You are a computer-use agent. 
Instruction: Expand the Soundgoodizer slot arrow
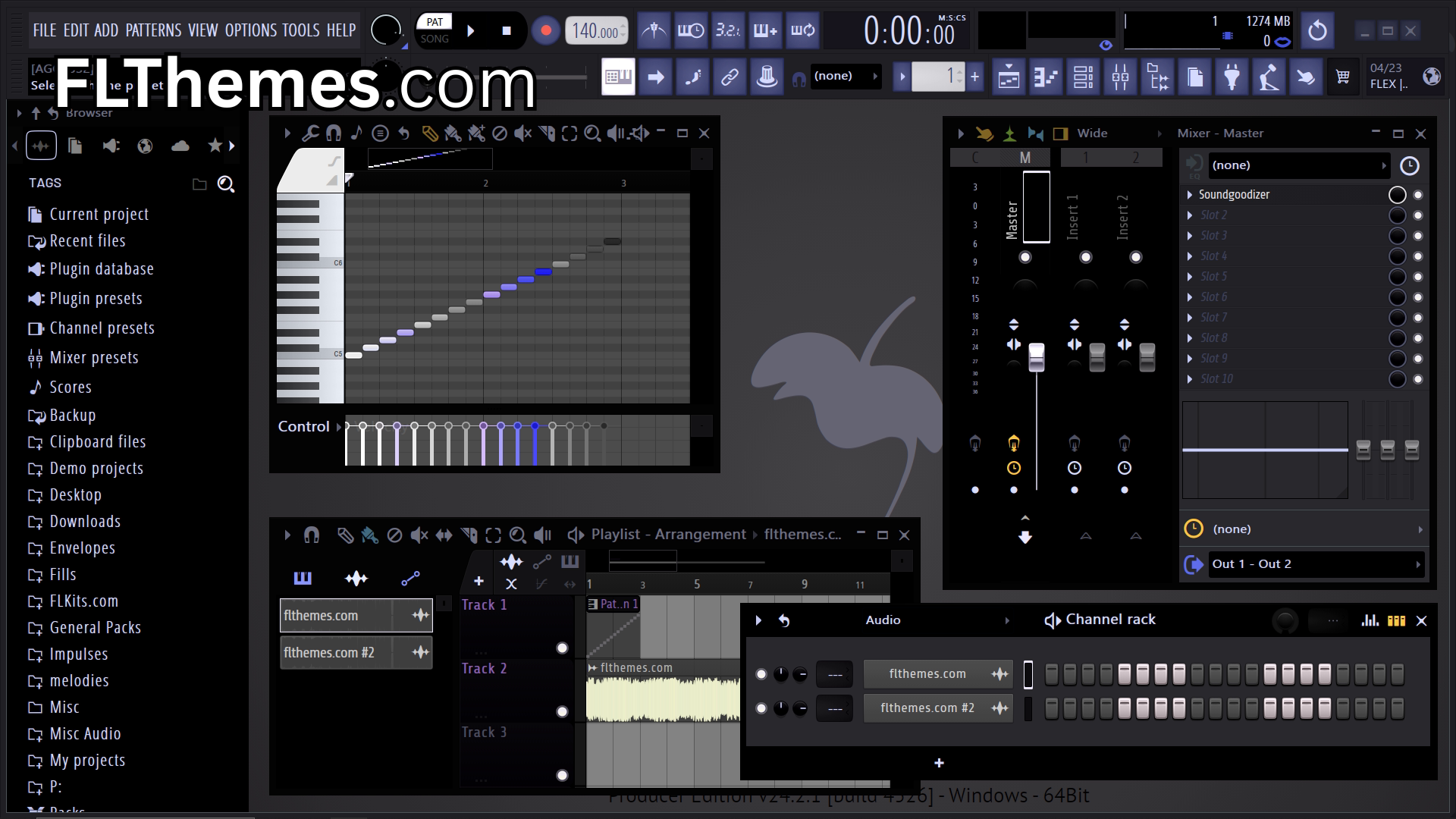(1190, 195)
